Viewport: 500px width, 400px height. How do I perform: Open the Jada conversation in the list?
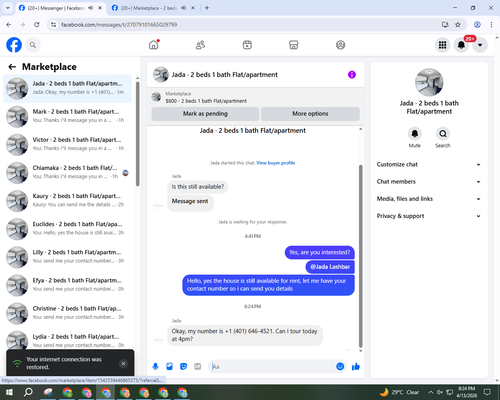[67, 88]
